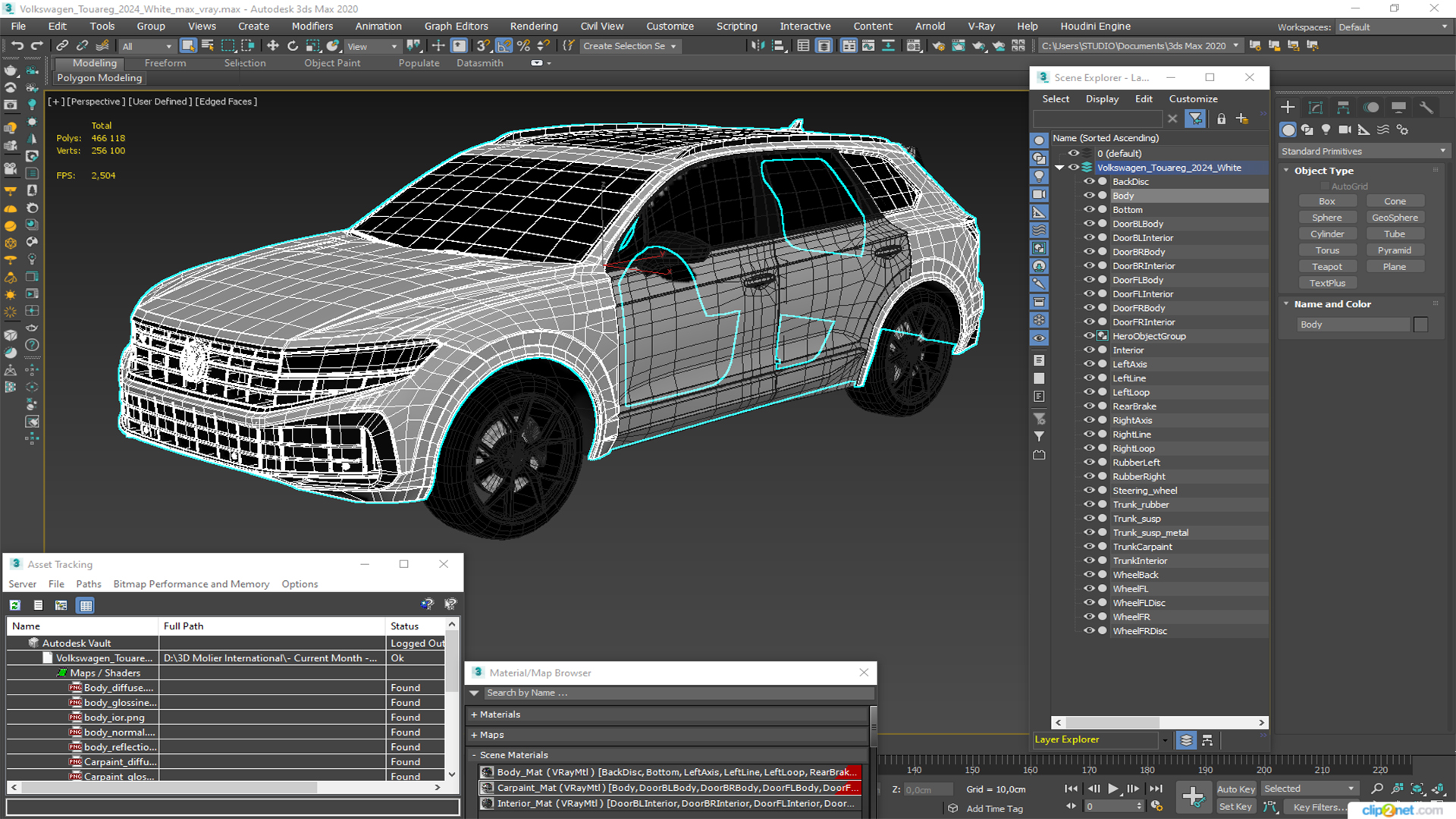Open the Hierarchy panel tab icon
Image resolution: width=1456 pixels, height=819 pixels.
(1343, 108)
